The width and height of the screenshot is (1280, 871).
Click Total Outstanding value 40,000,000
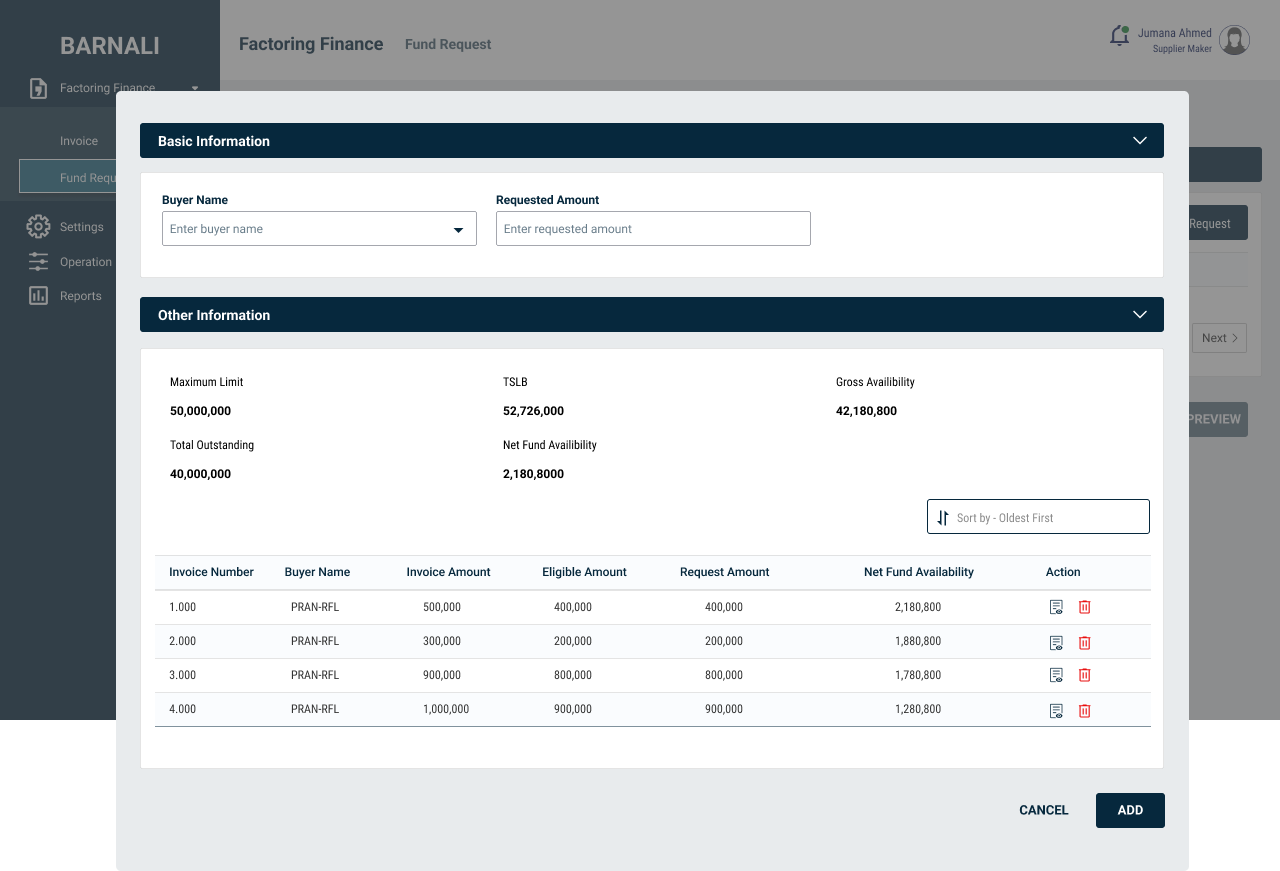(x=200, y=474)
